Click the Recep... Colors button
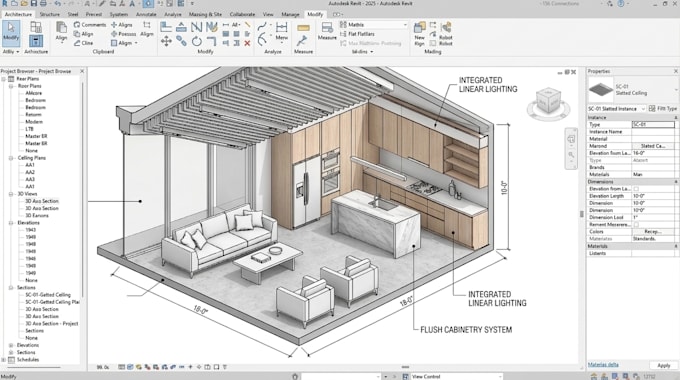680x380 pixels. click(653, 232)
